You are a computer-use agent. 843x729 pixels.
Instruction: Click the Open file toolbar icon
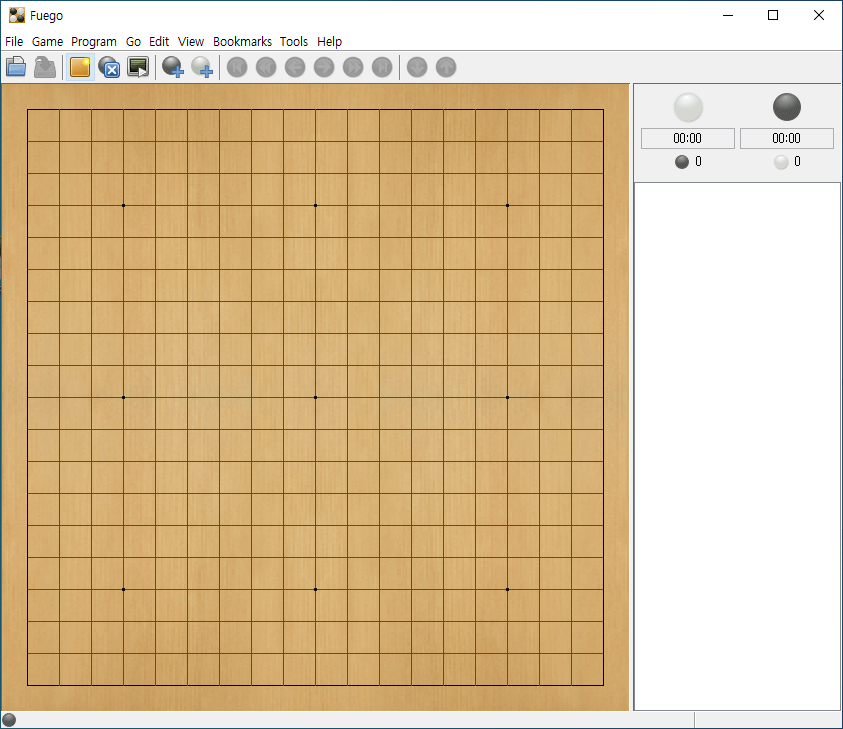[x=16, y=67]
